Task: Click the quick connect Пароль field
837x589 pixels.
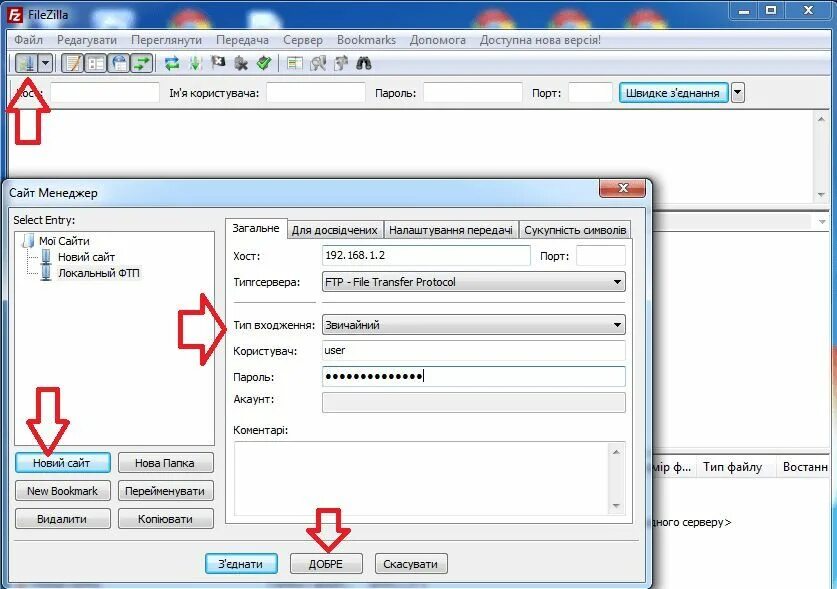Action: pos(472,93)
